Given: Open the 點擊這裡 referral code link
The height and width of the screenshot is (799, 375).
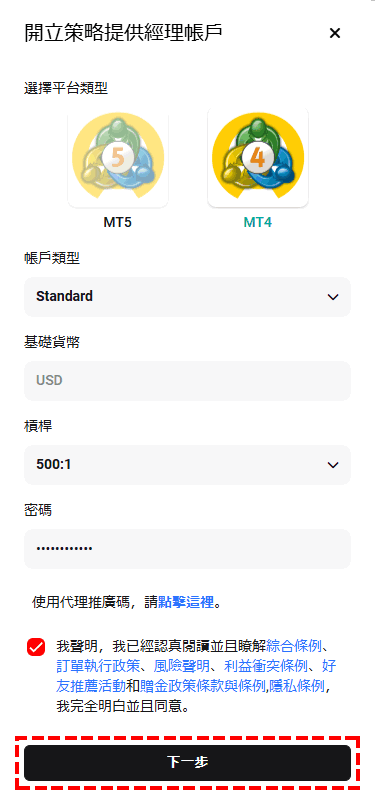Looking at the screenshot, I should tap(185, 602).
